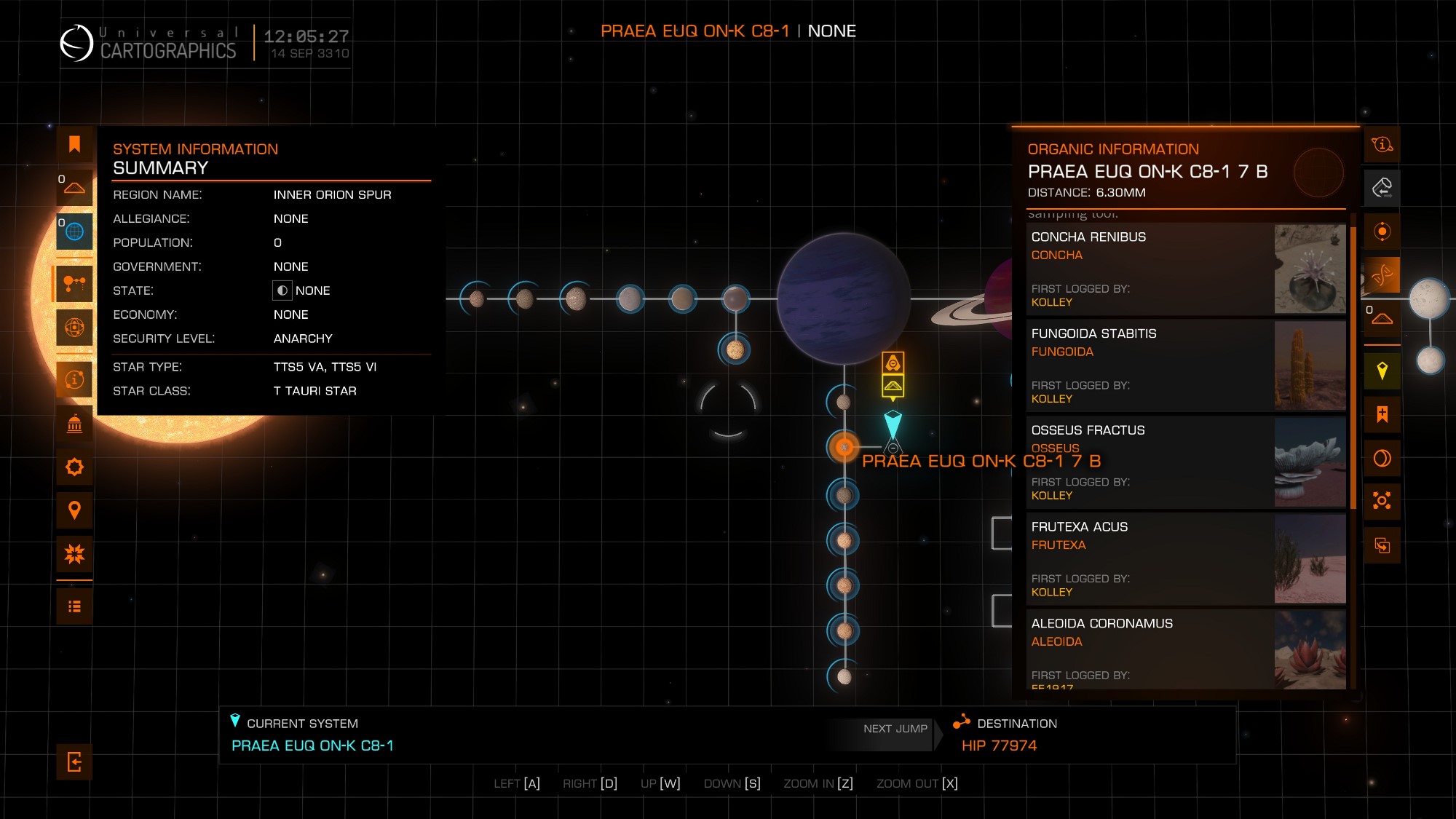Click the DOWN [S] control hint
Screen dimensions: 1456x819
pyautogui.click(x=732, y=783)
